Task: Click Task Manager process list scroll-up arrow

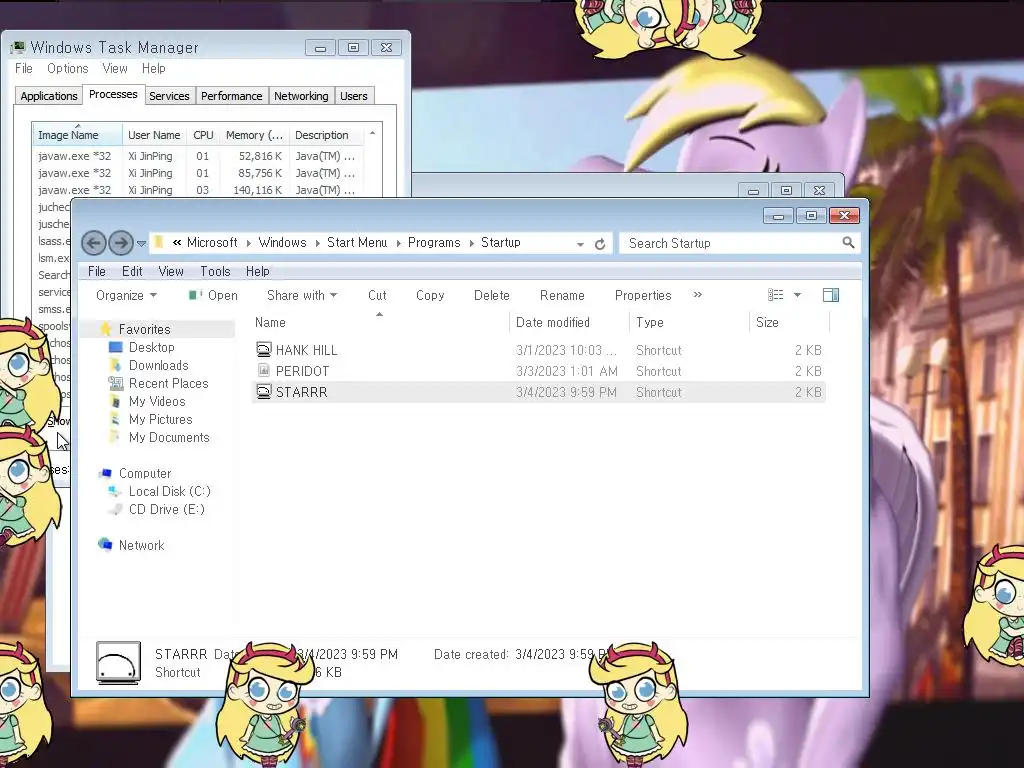Action: pos(372,133)
